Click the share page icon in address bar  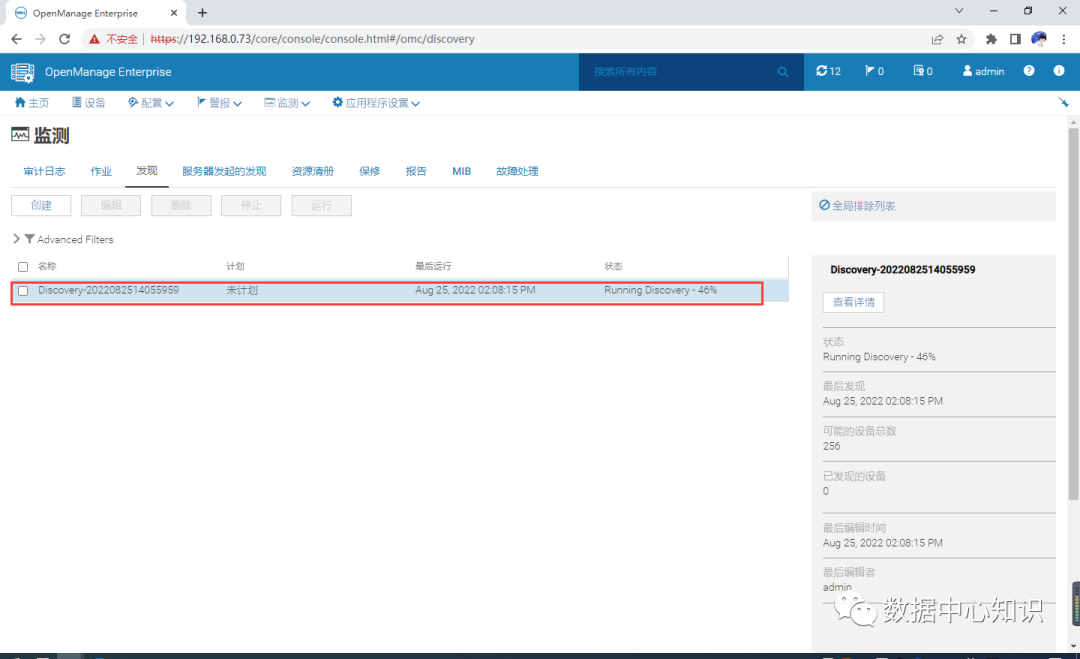point(937,39)
